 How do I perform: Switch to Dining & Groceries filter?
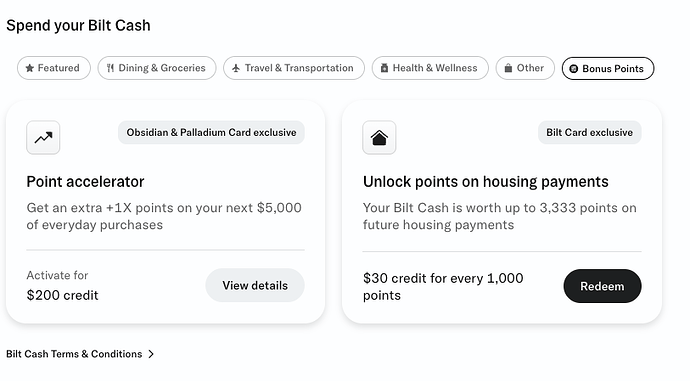157,68
